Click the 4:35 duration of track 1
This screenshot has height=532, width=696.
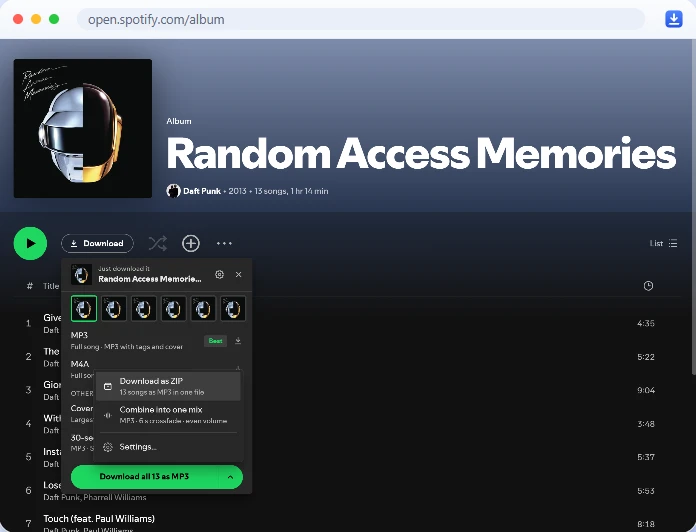(x=645, y=323)
